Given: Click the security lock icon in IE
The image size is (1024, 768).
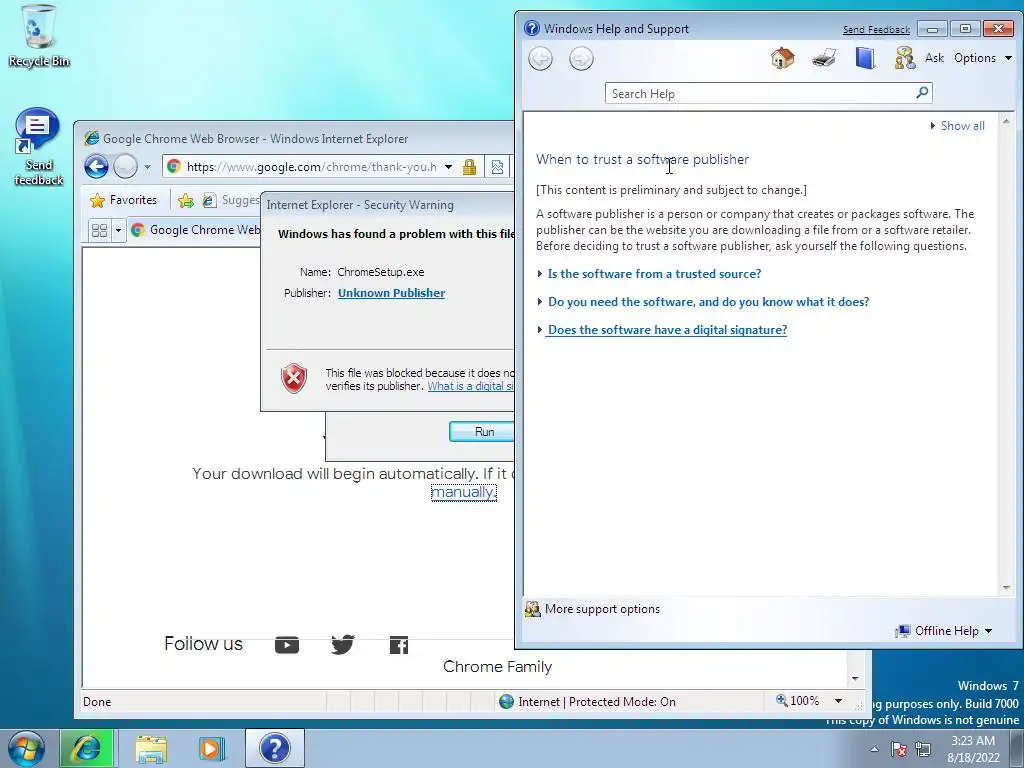Looking at the screenshot, I should (x=469, y=167).
